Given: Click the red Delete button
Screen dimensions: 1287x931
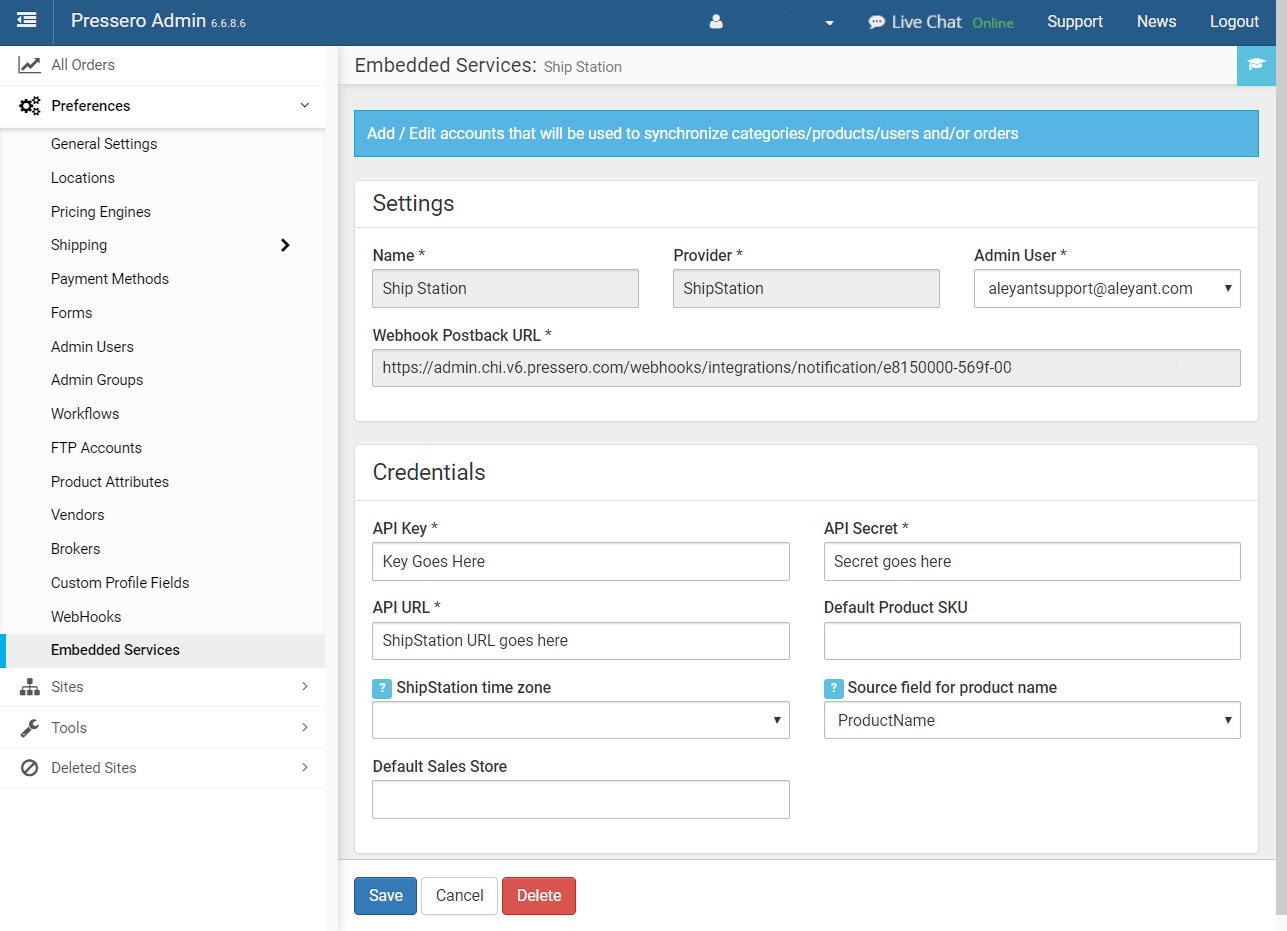Looking at the screenshot, I should [539, 896].
